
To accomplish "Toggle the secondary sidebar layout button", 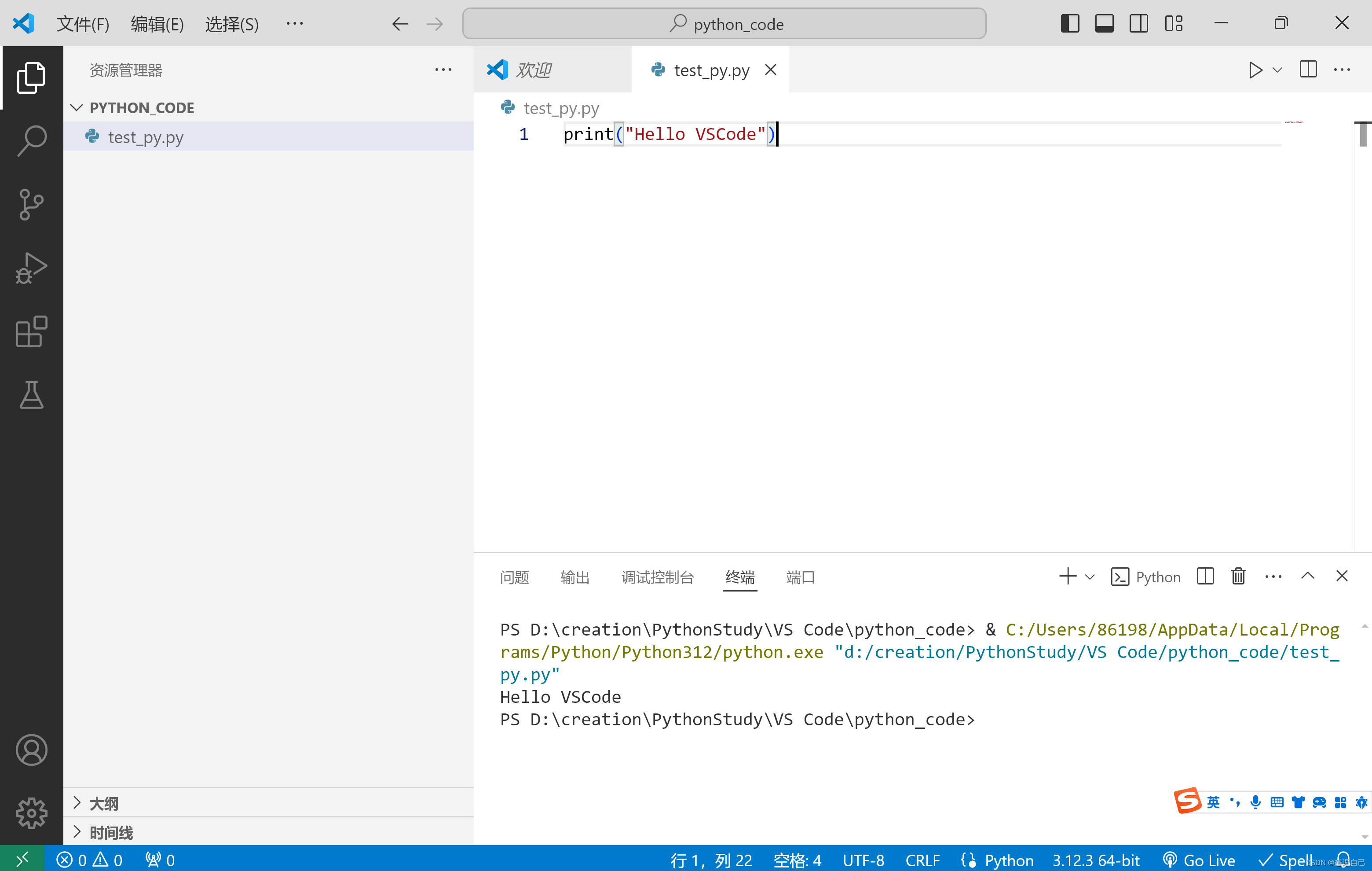I will 1138,23.
